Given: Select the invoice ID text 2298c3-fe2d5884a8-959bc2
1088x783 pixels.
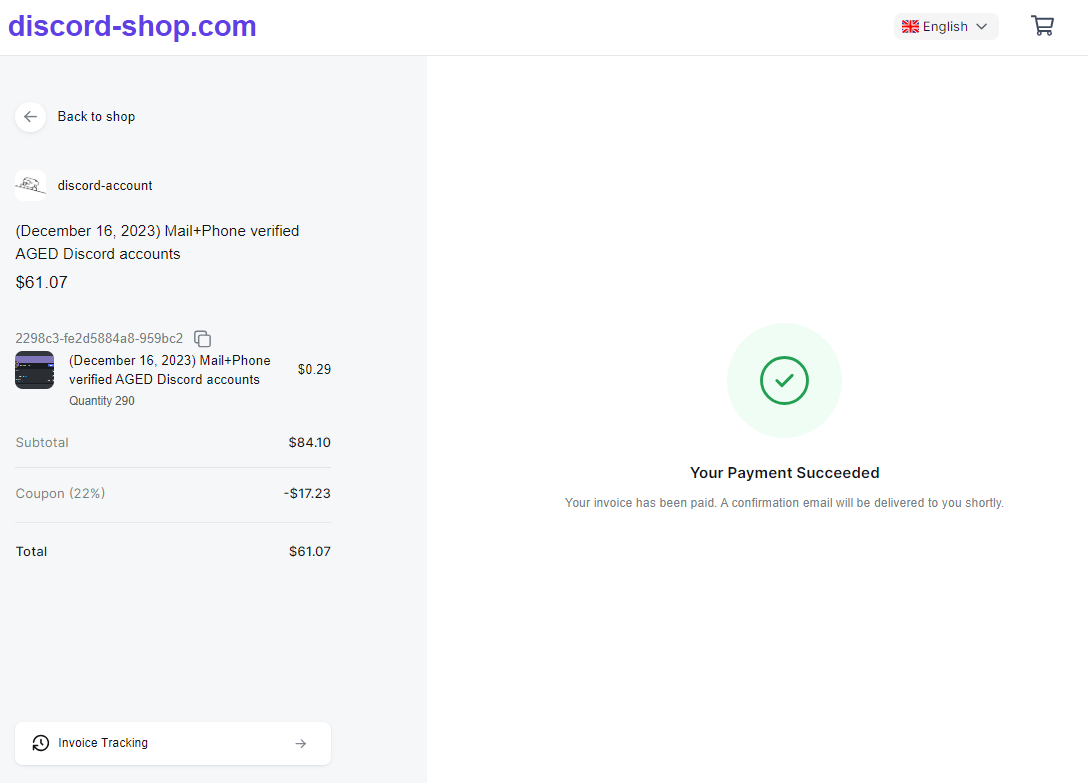Looking at the screenshot, I should click(99, 338).
